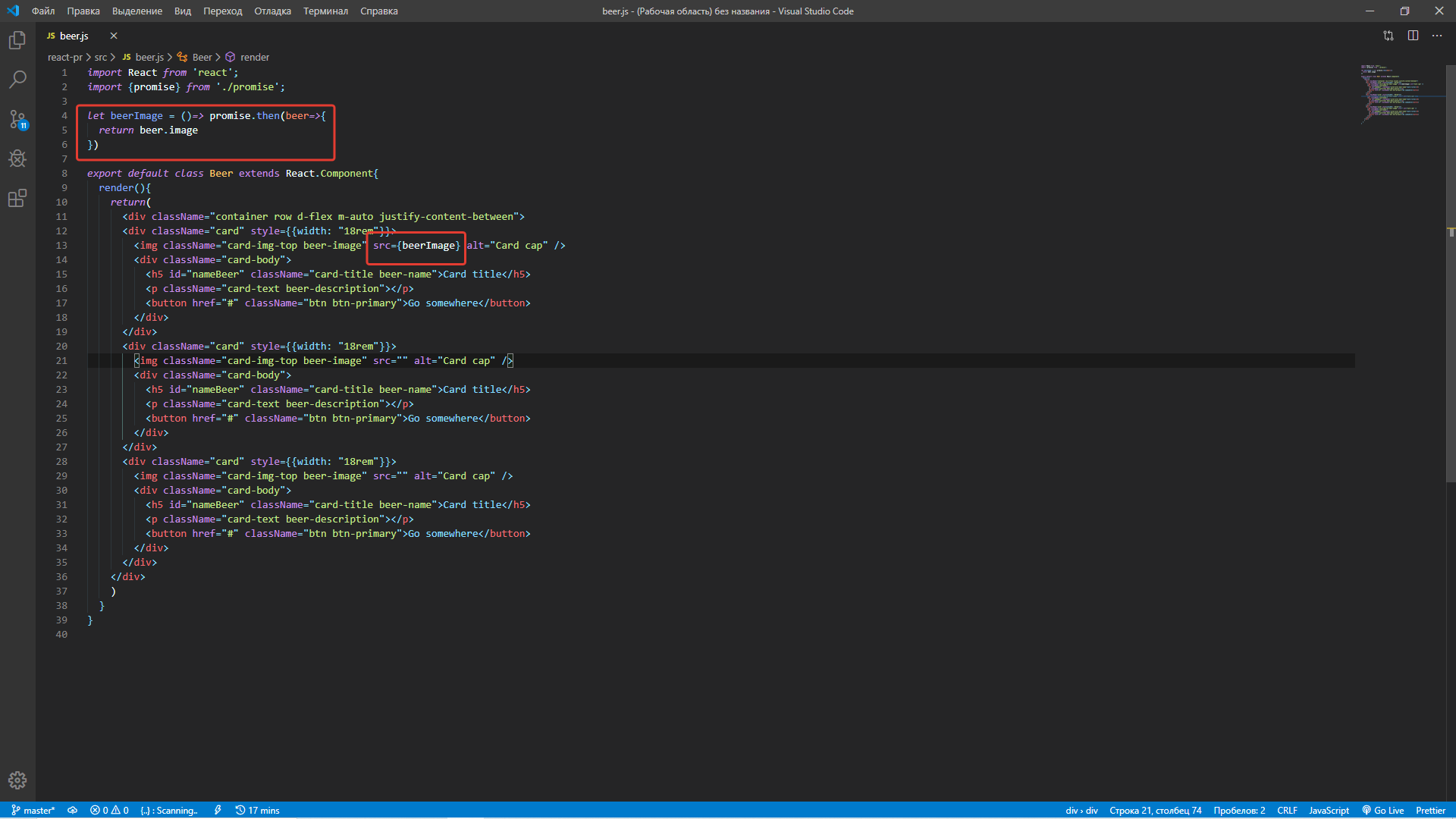
Task: Click the code minimap preview
Action: [1392, 93]
